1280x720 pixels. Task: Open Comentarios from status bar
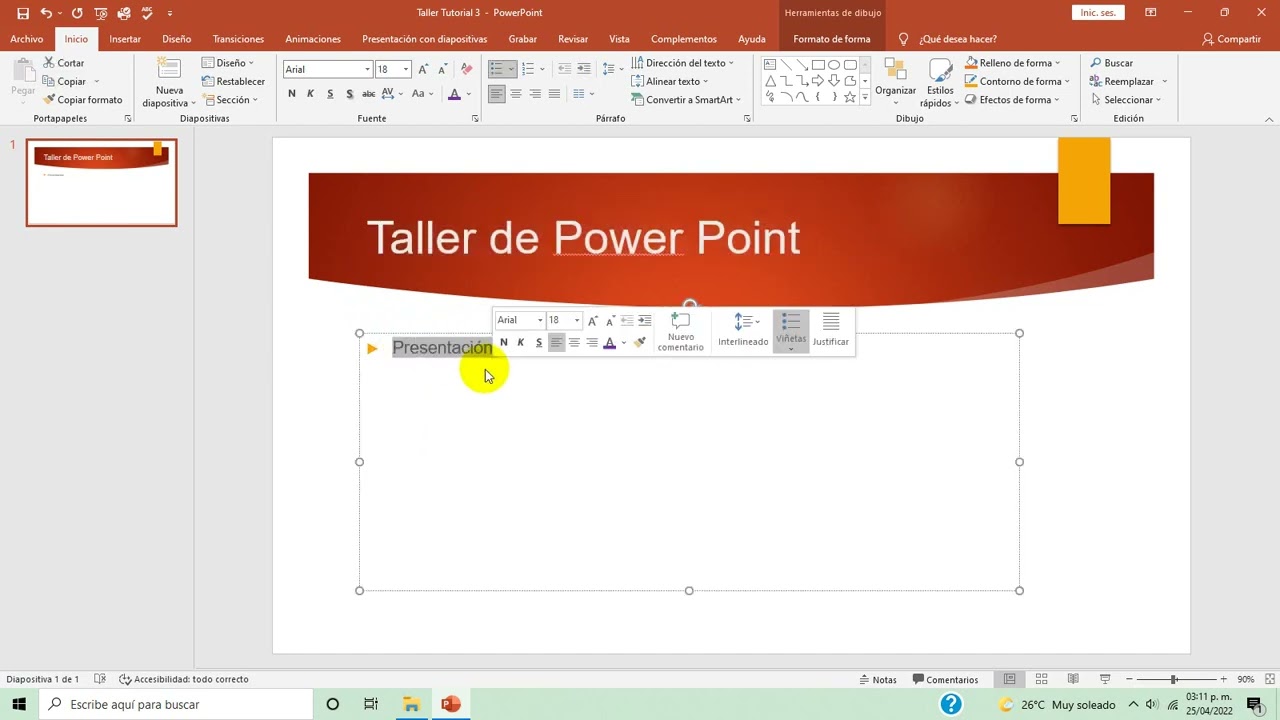[945, 679]
